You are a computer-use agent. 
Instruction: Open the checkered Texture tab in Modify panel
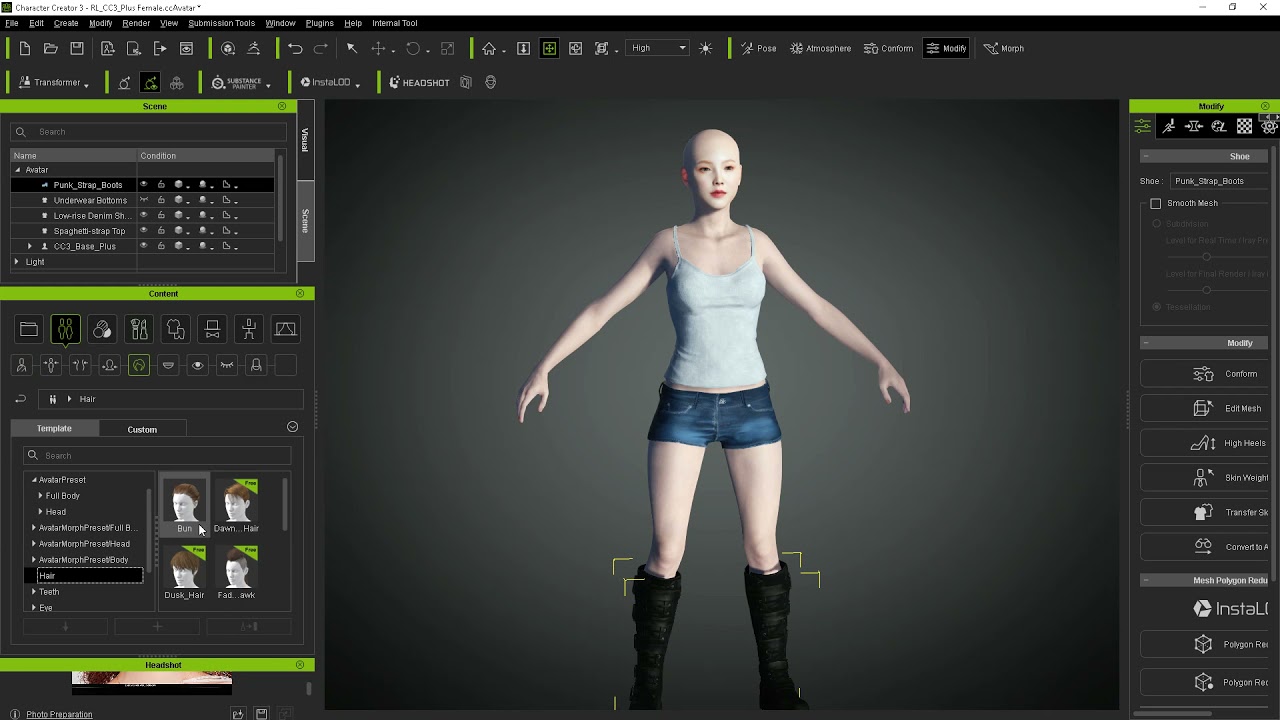click(x=1244, y=126)
